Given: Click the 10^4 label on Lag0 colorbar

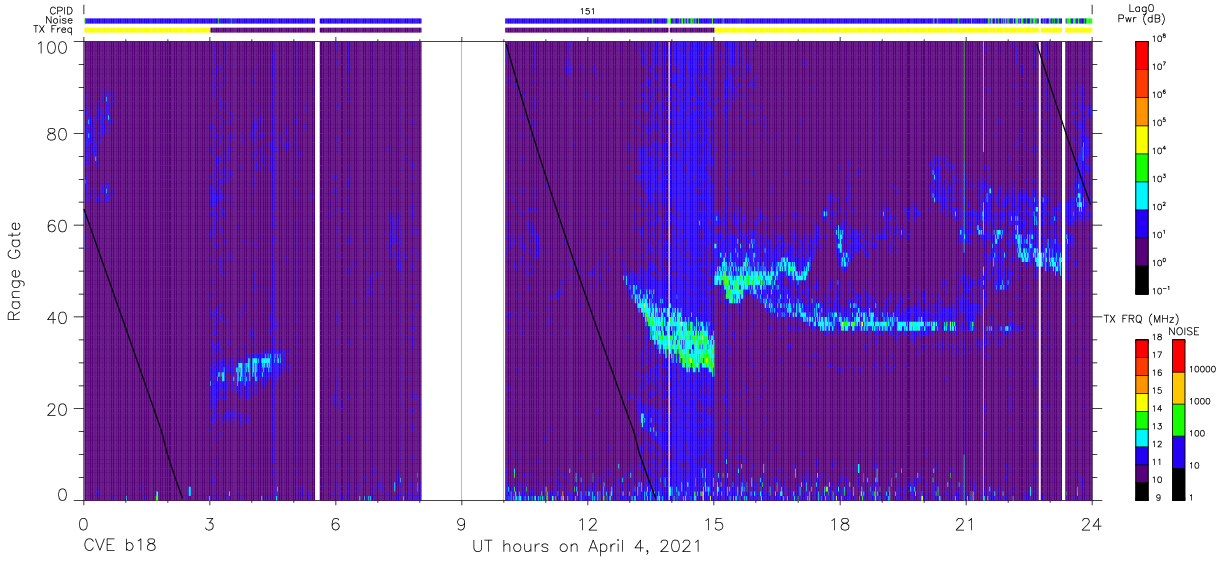Looking at the screenshot, I should pos(1159,150).
